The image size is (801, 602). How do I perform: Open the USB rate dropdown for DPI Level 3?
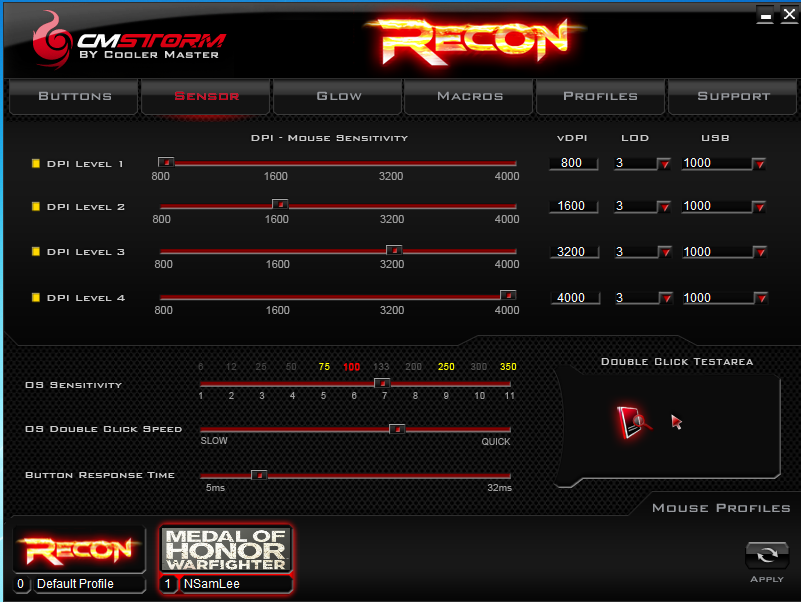tap(761, 252)
